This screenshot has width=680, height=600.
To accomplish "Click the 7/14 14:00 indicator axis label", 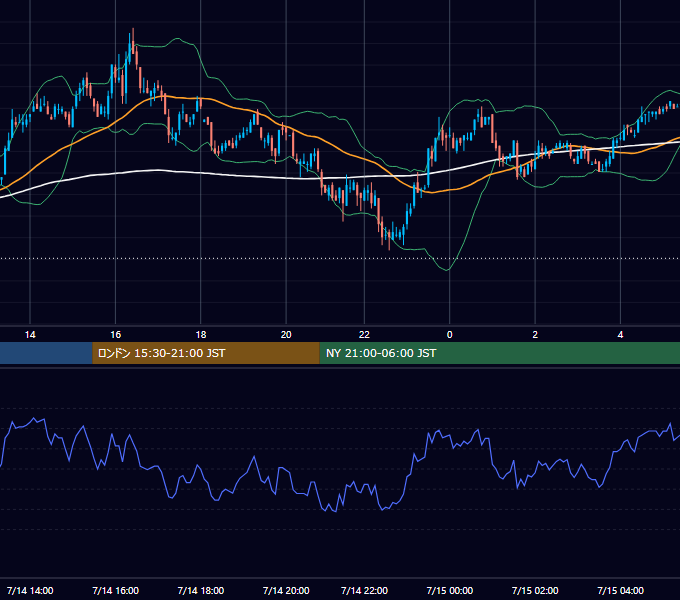I will click(x=30, y=590).
